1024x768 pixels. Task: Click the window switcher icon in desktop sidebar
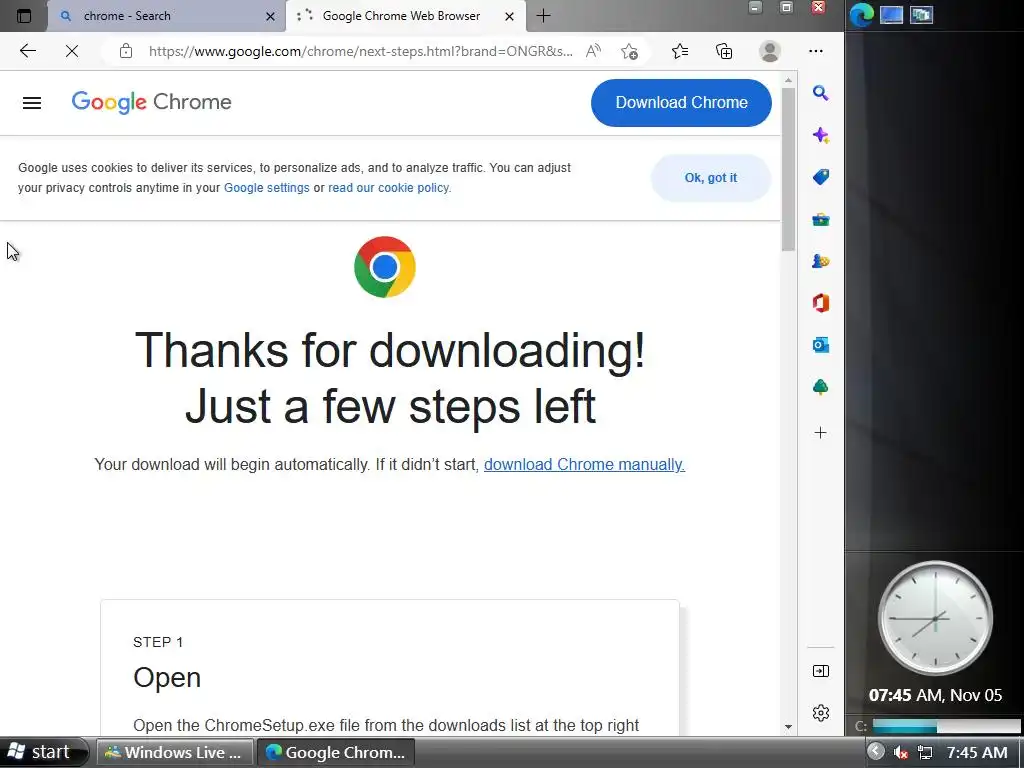921,14
